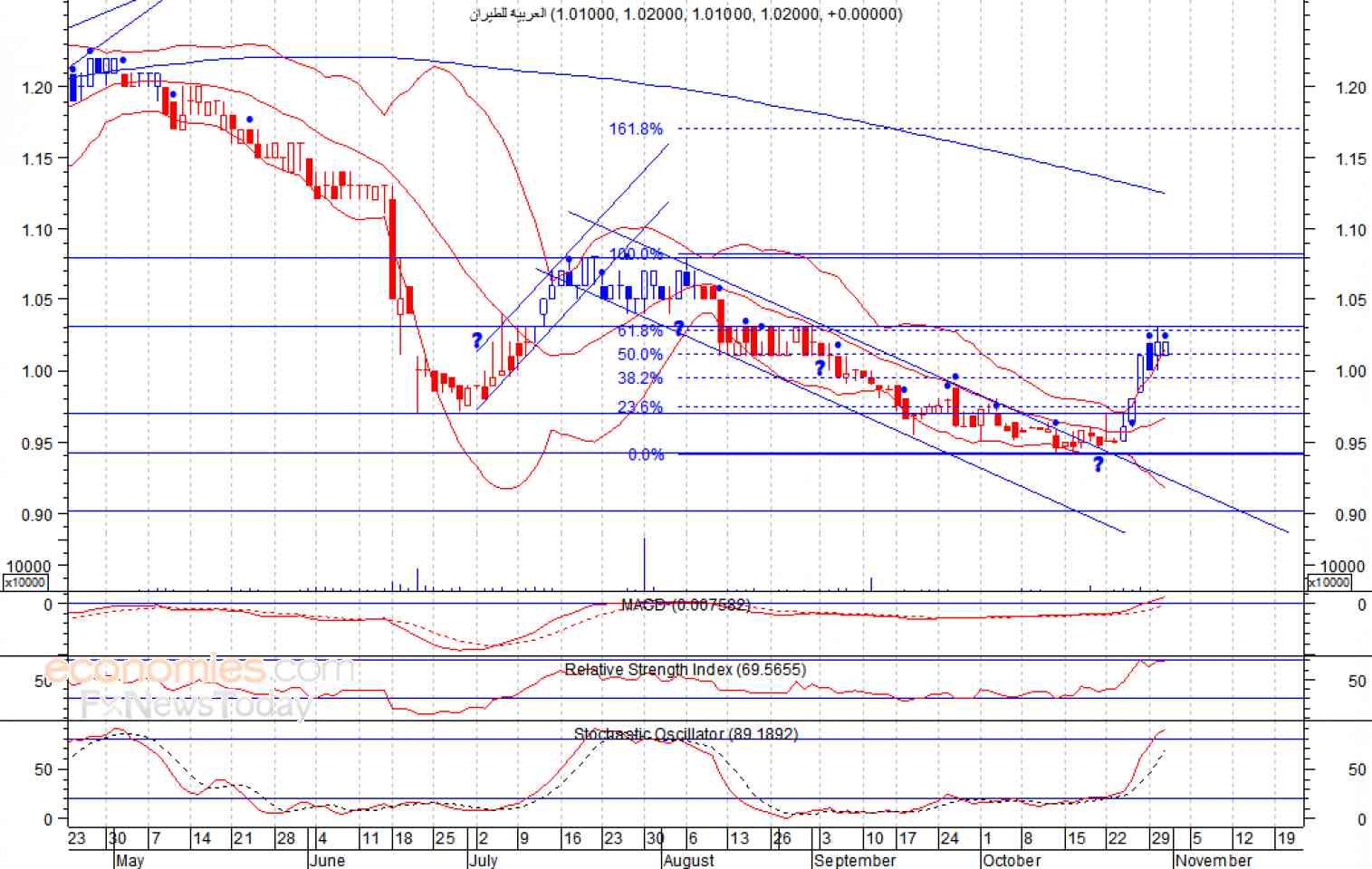Select the Relative Strength Index (69.5655) title
The image size is (1372, 869).
pyautogui.click(x=686, y=670)
